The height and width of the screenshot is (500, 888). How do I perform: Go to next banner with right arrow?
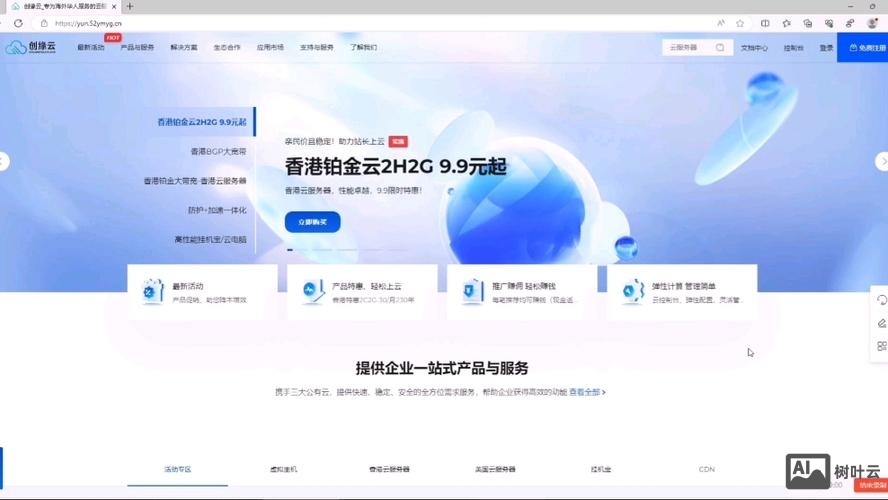(882, 161)
